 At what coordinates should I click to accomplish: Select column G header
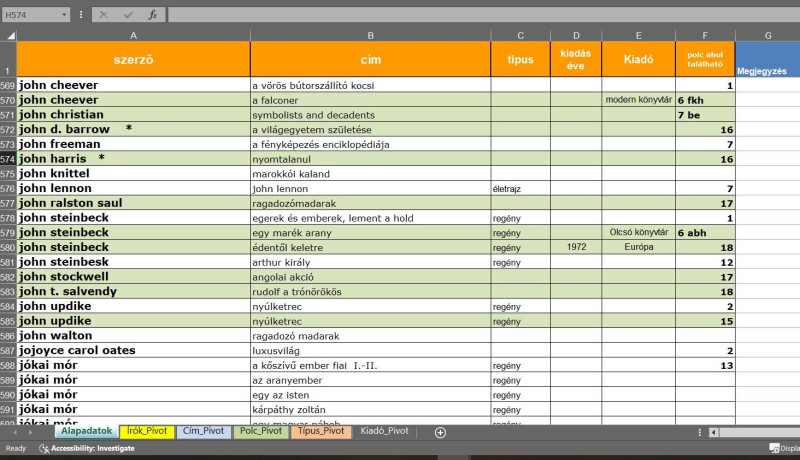[768, 36]
